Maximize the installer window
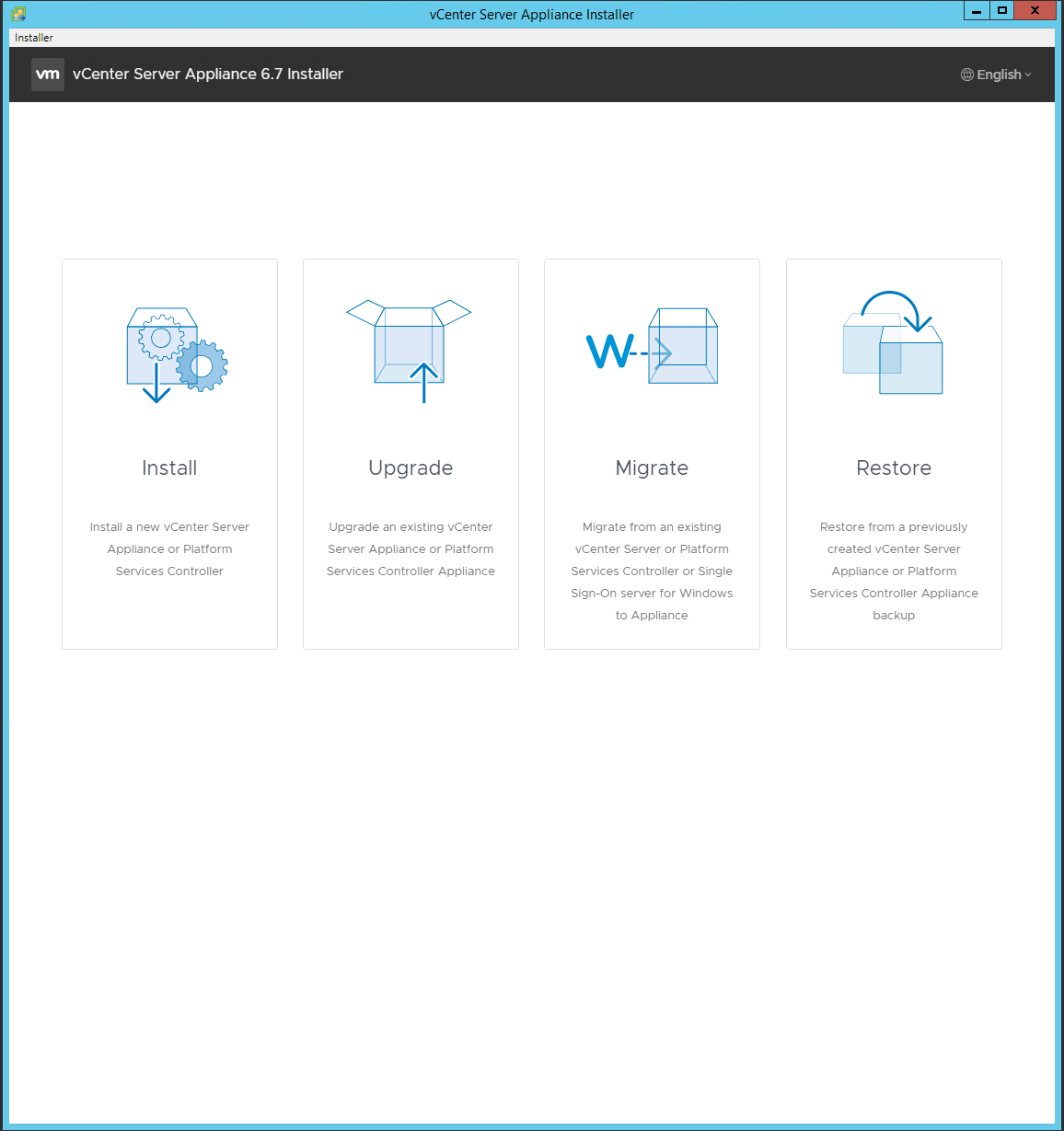This screenshot has height=1131, width=1064. (x=1002, y=11)
